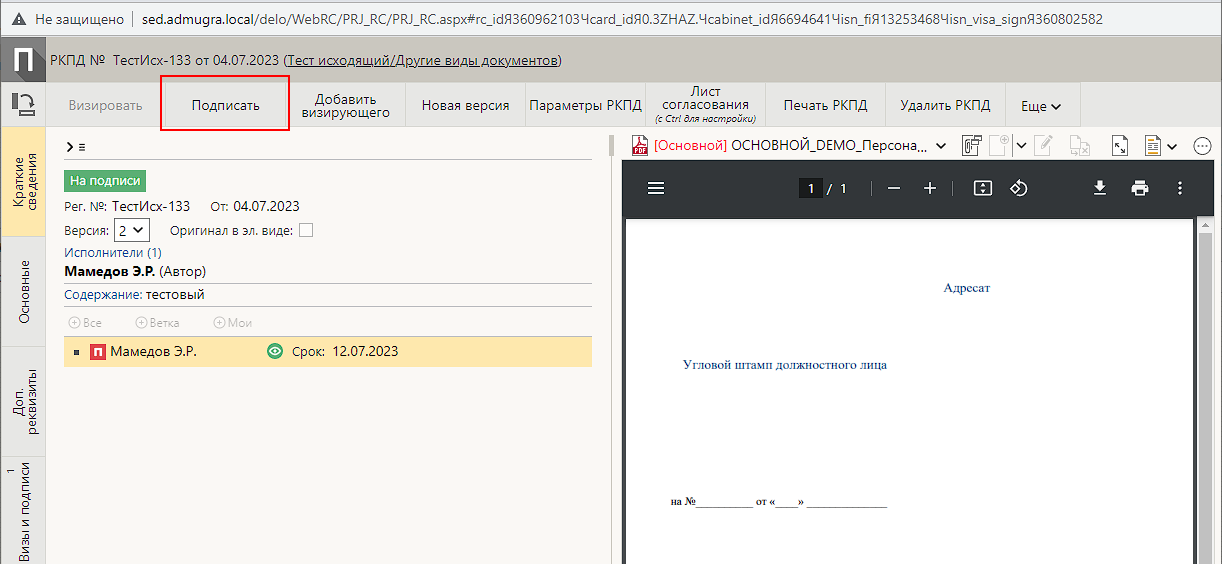
Task: Expand the viewer with the diagonal arrows icon
Action: (x=1121, y=146)
